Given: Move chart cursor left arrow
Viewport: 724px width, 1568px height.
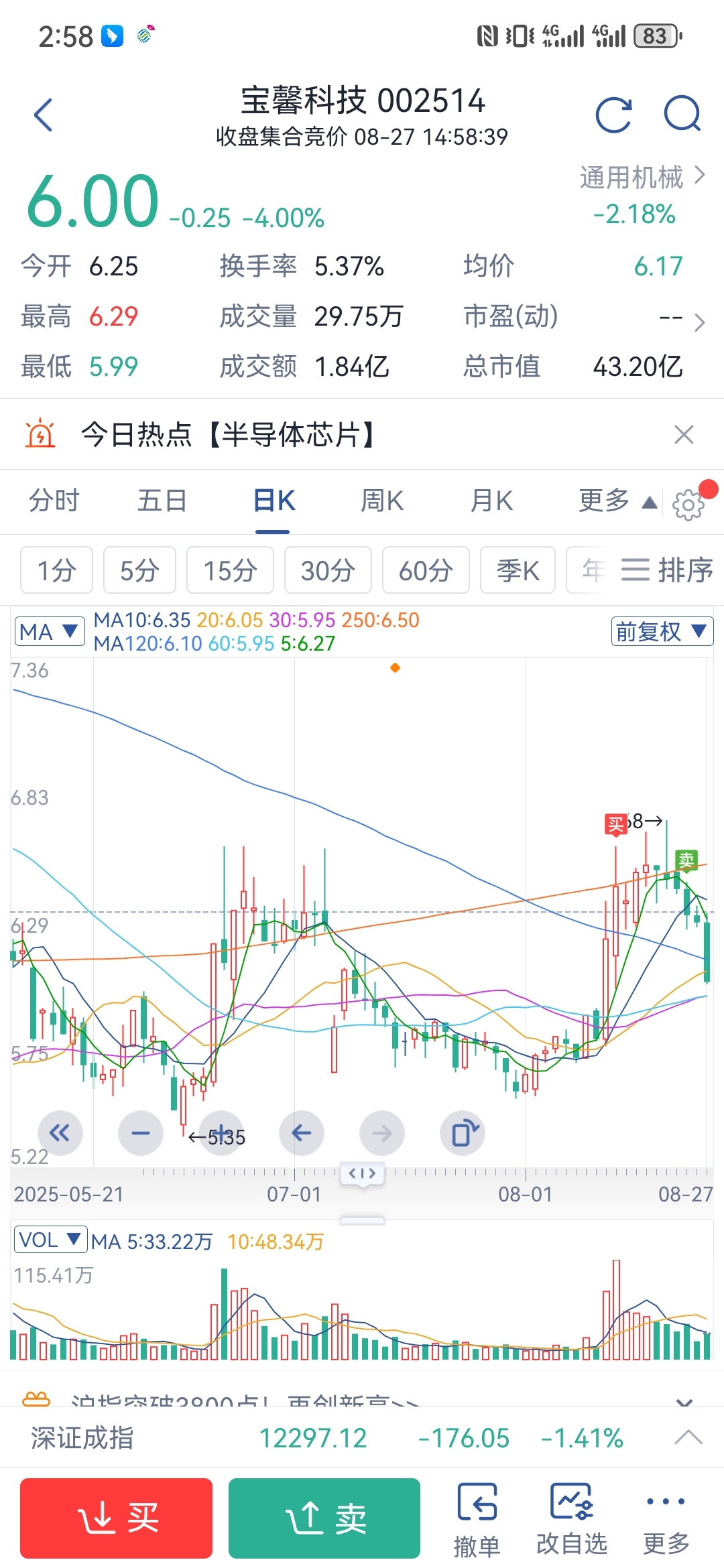Looking at the screenshot, I should [x=302, y=1133].
